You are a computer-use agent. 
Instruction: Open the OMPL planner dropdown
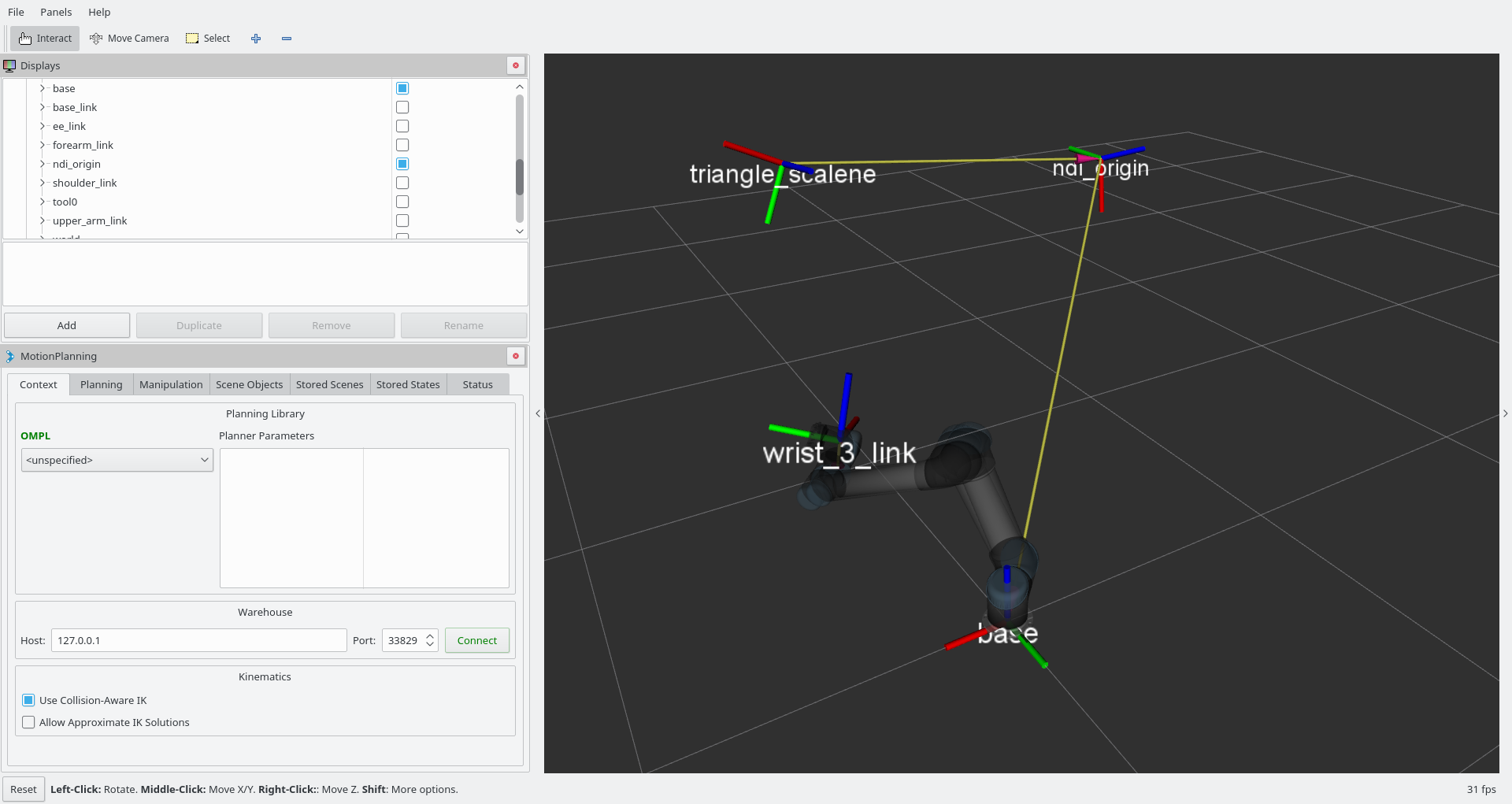[117, 460]
